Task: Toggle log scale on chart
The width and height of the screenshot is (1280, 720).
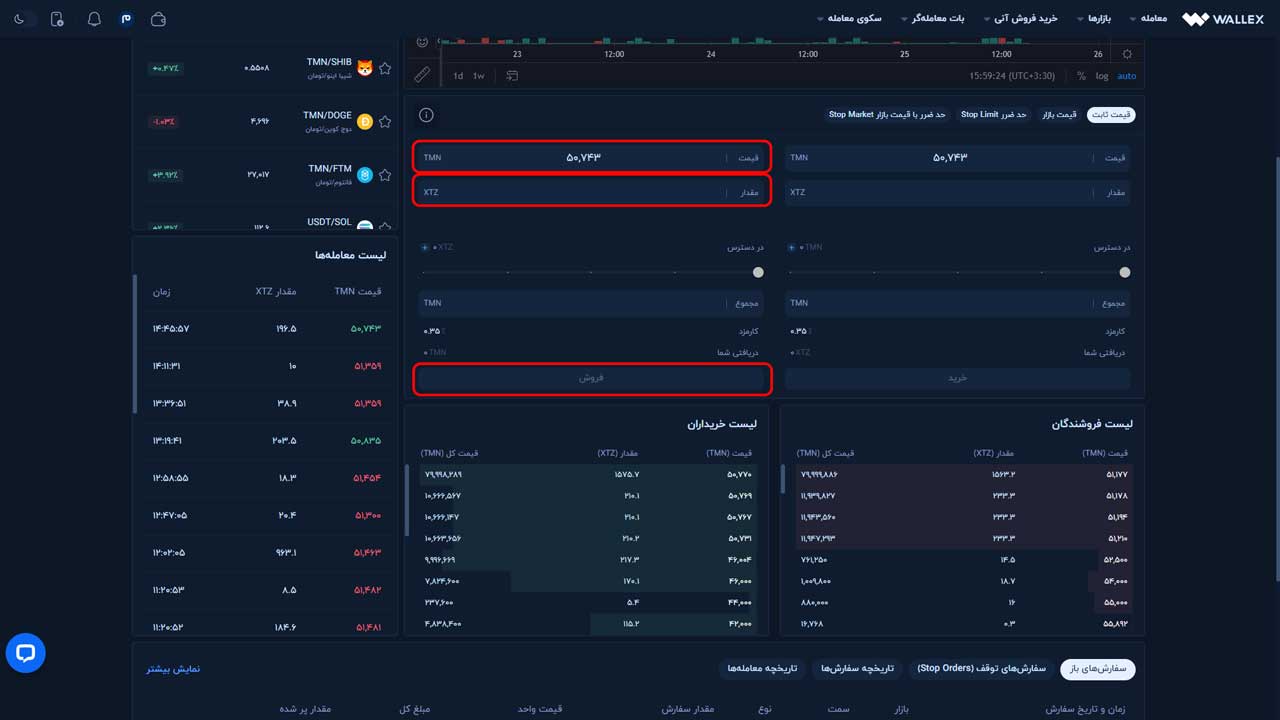Action: pyautogui.click(x=1101, y=76)
